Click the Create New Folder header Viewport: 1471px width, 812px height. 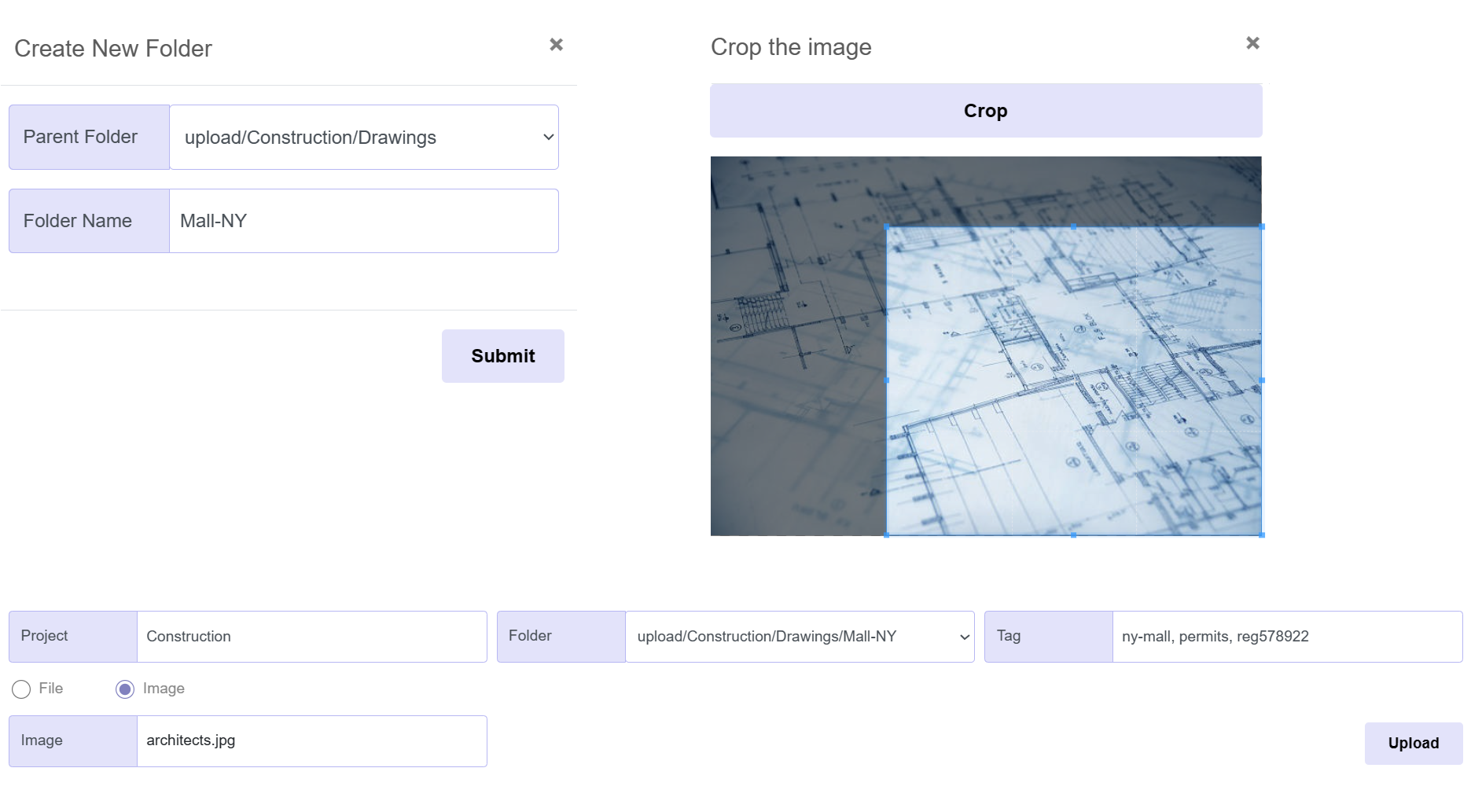pos(112,49)
